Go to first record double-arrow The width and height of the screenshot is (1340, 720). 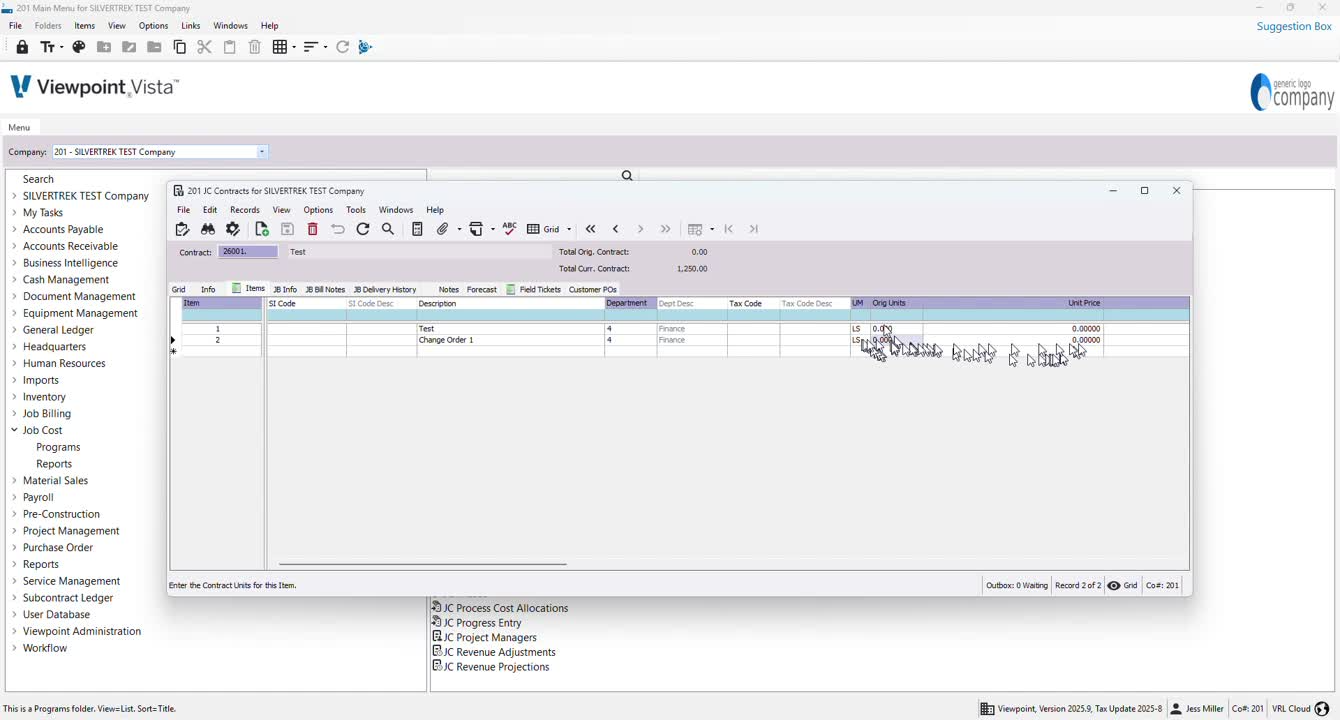click(x=591, y=229)
